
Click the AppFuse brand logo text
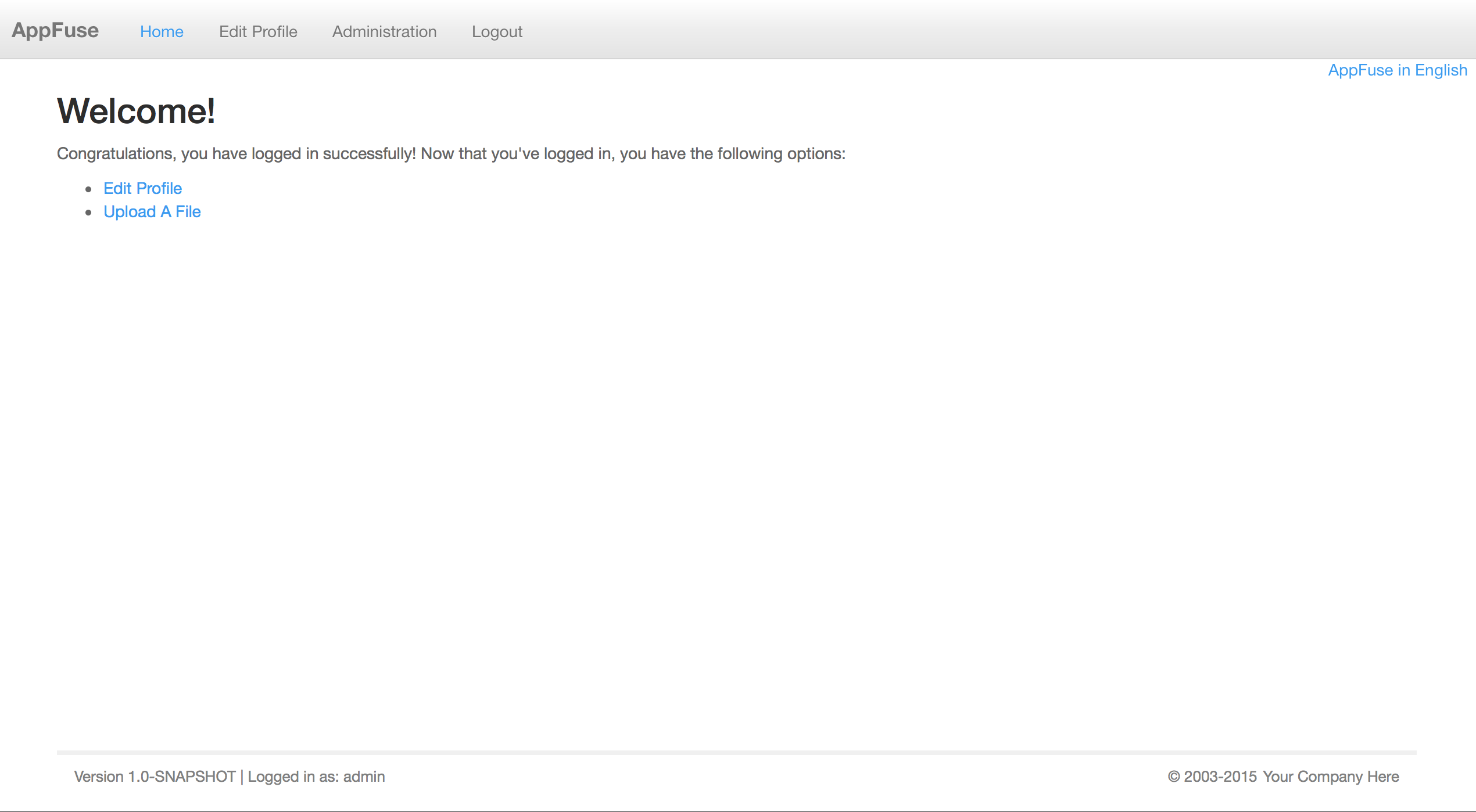point(55,30)
